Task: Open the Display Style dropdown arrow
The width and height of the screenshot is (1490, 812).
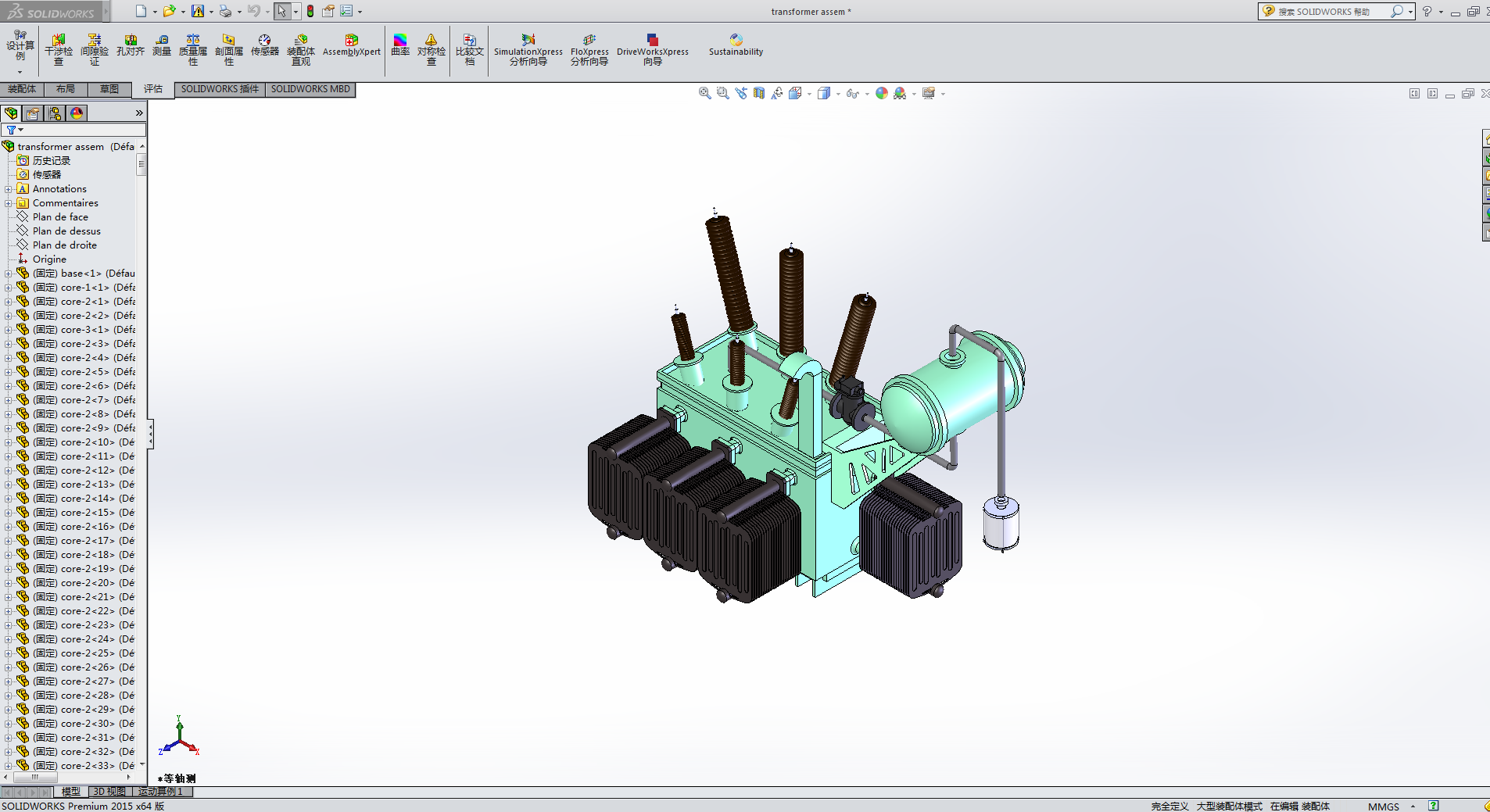Action: 838,94
